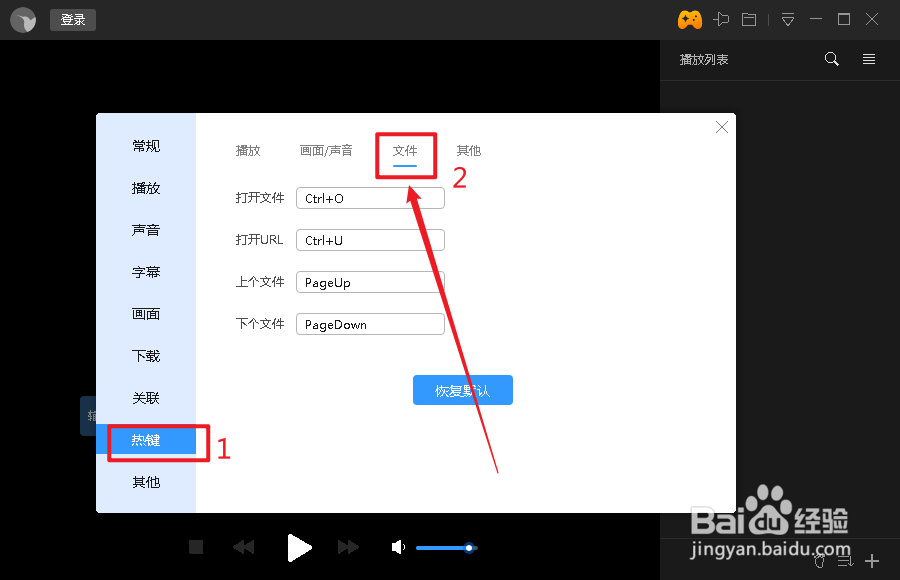This screenshot has height=580, width=900.
Task: Open the main menu dropdown arrow in title bar
Action: point(787,18)
